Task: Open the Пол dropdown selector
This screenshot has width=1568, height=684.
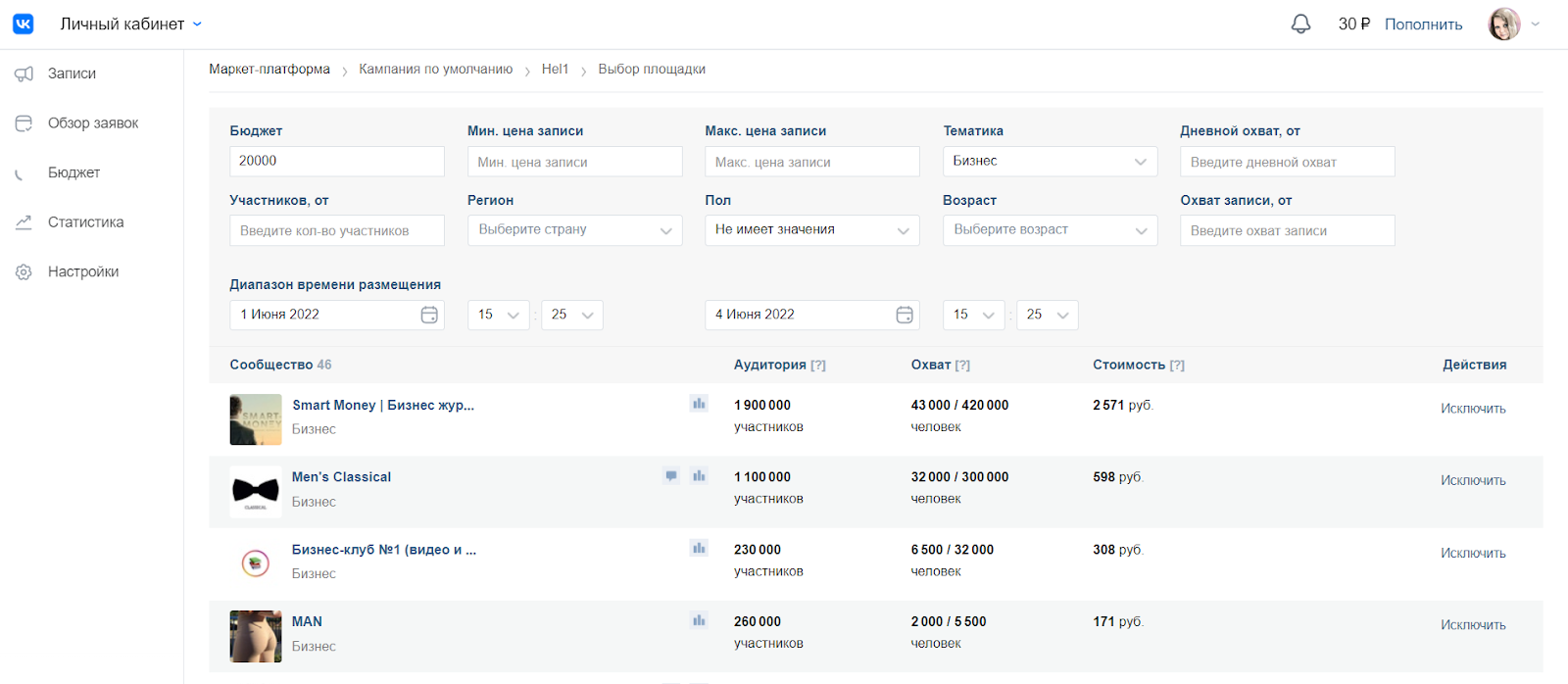Action: (811, 230)
